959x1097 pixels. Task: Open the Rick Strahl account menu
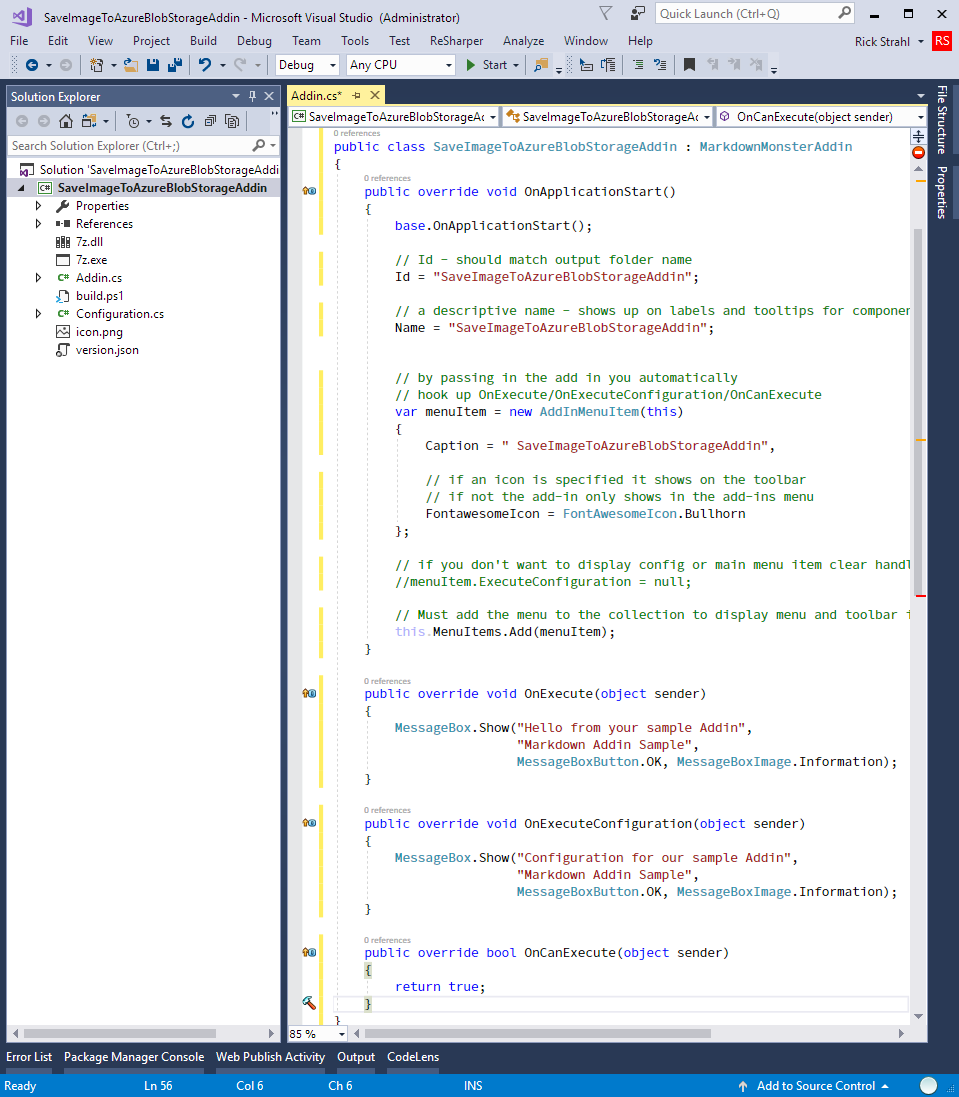tap(889, 42)
